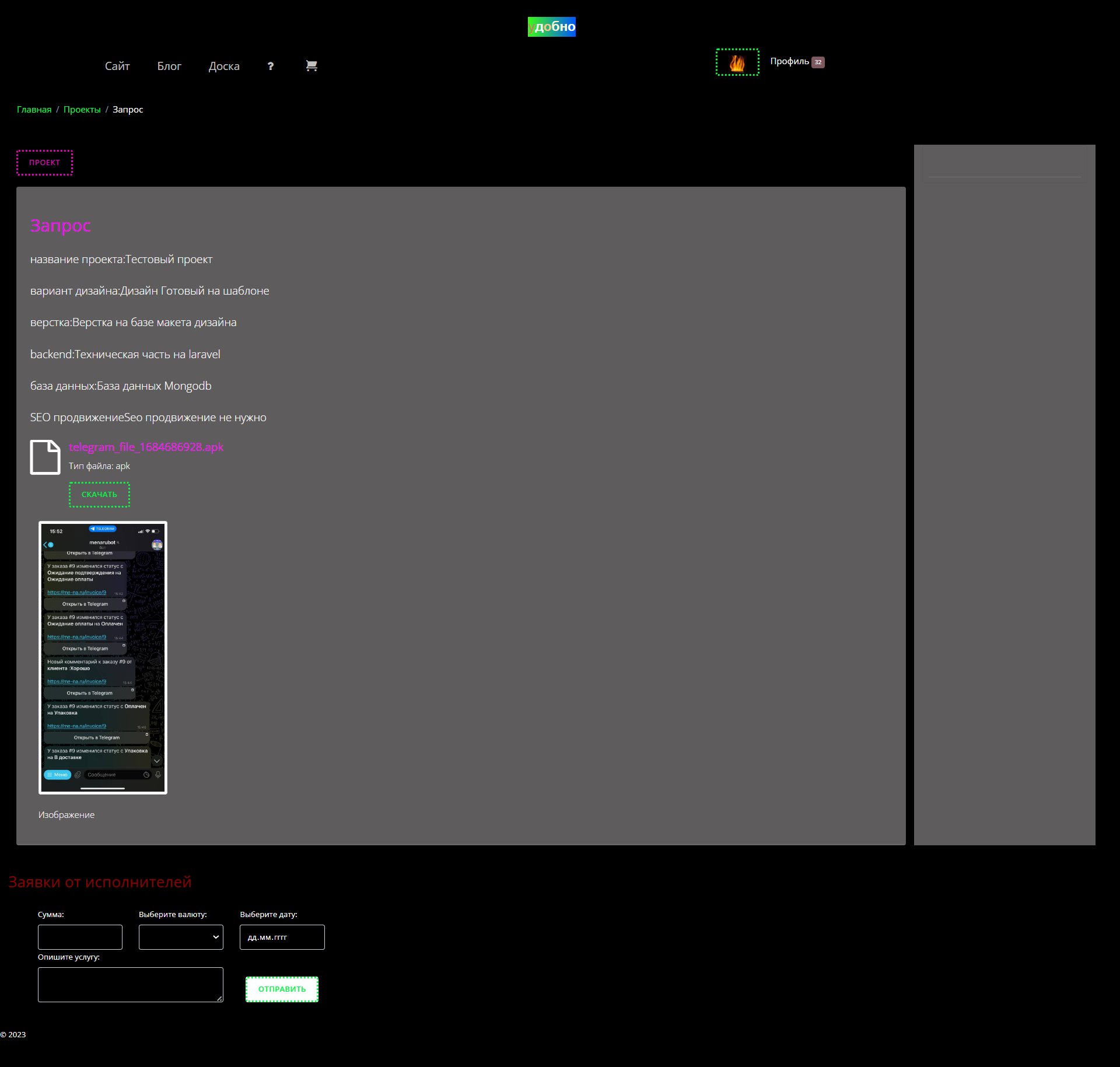
Task: Open the Telegram screenshot thumbnail
Action: point(103,657)
